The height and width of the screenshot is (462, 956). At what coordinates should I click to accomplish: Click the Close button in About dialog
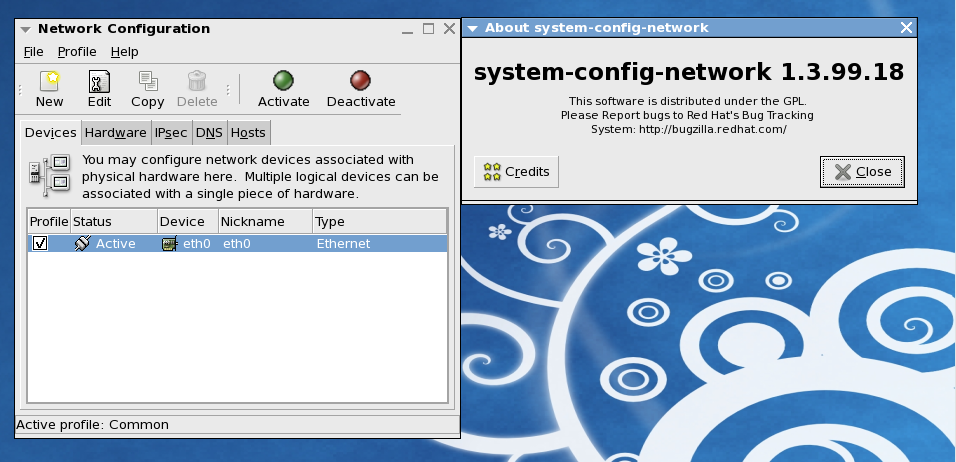[862, 172]
